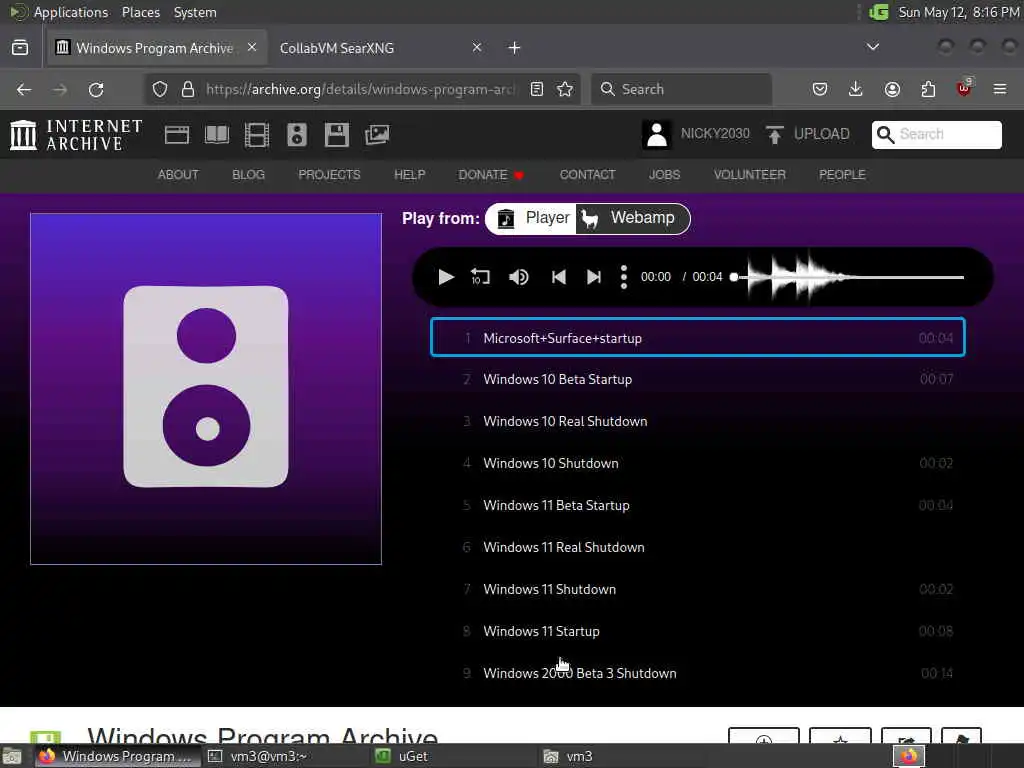
Task: Open the BLOG menu item
Action: pyautogui.click(x=248, y=174)
